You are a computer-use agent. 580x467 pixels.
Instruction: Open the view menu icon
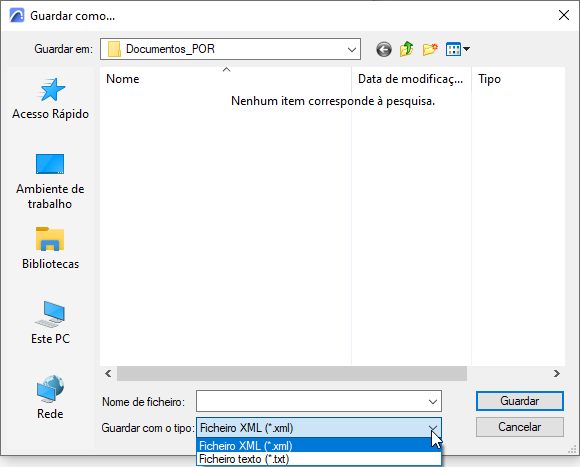[x=458, y=49]
